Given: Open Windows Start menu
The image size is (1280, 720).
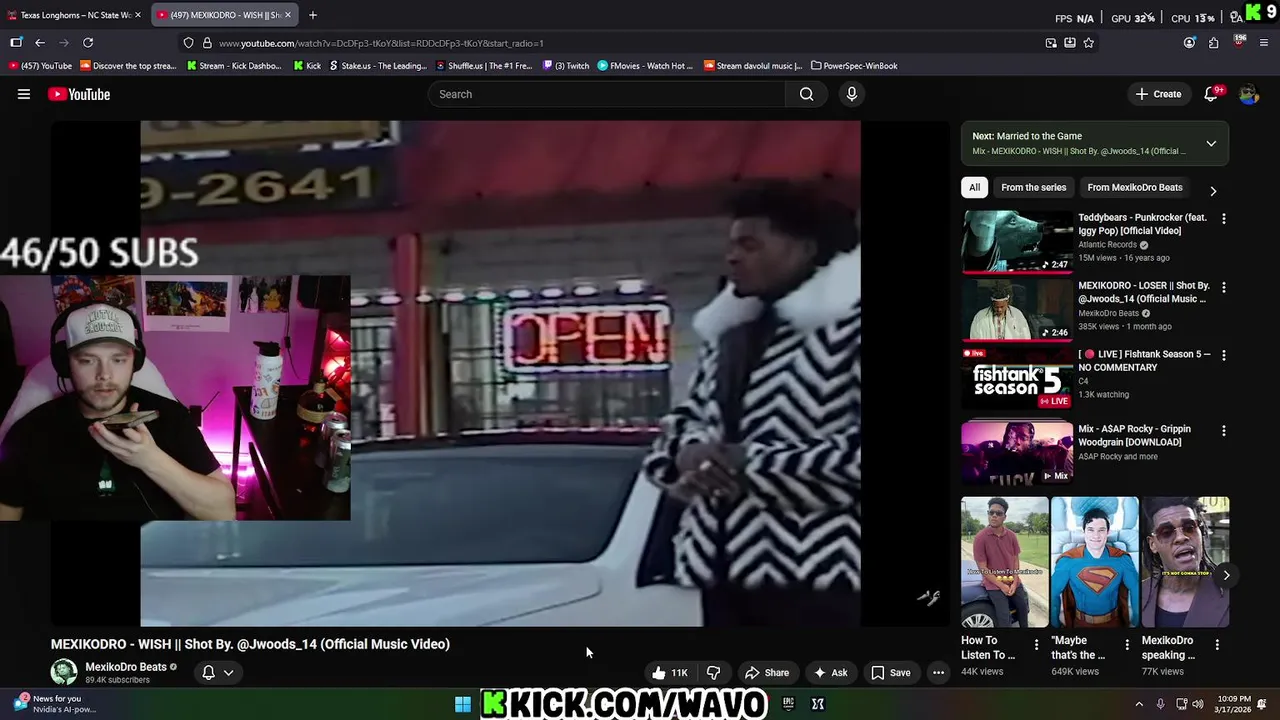Looking at the screenshot, I should coord(463,704).
